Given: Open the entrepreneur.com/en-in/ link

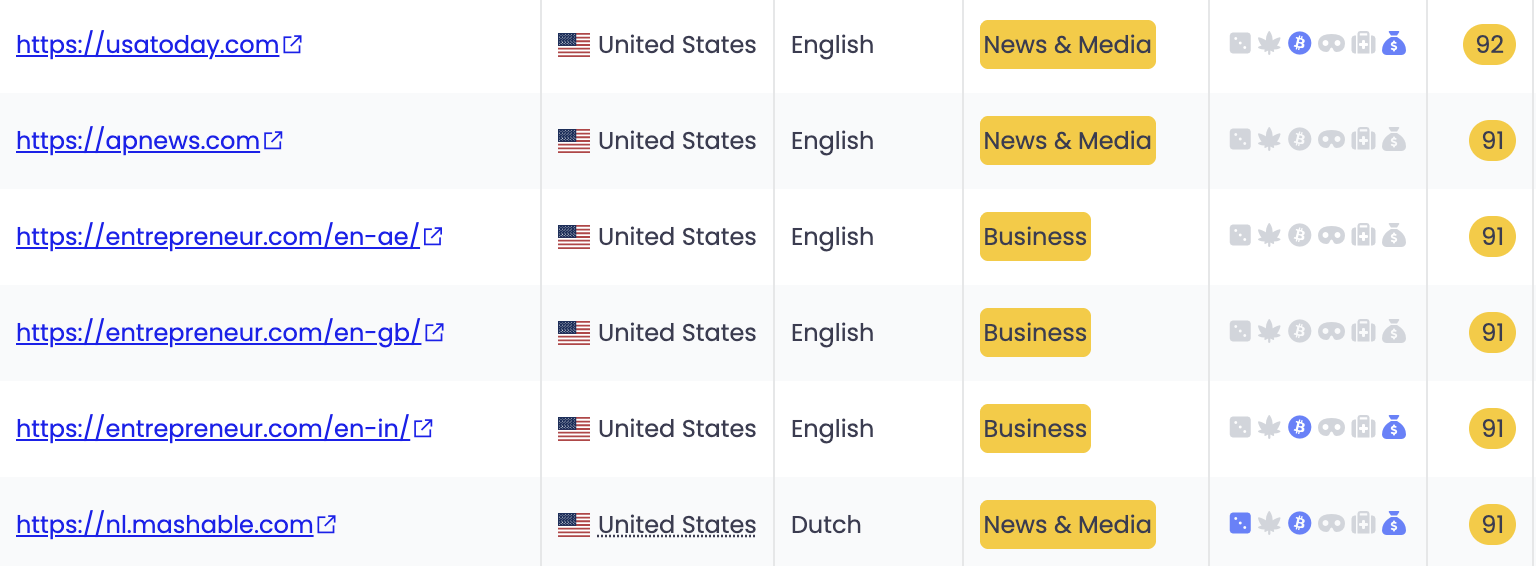Looking at the screenshot, I should pyautogui.click(x=212, y=429).
